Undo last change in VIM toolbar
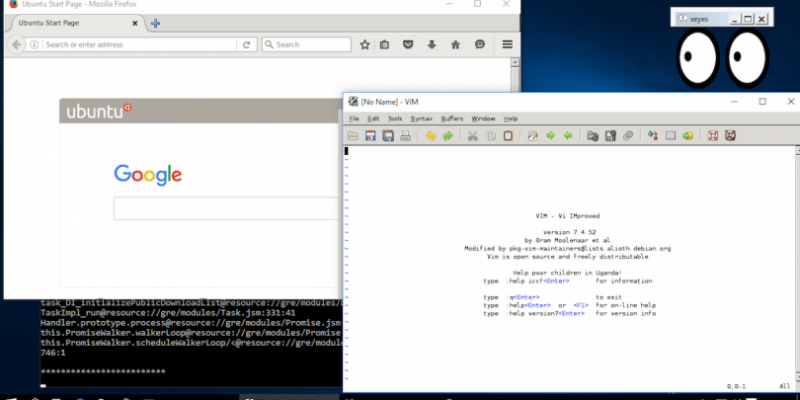 pyautogui.click(x=431, y=136)
